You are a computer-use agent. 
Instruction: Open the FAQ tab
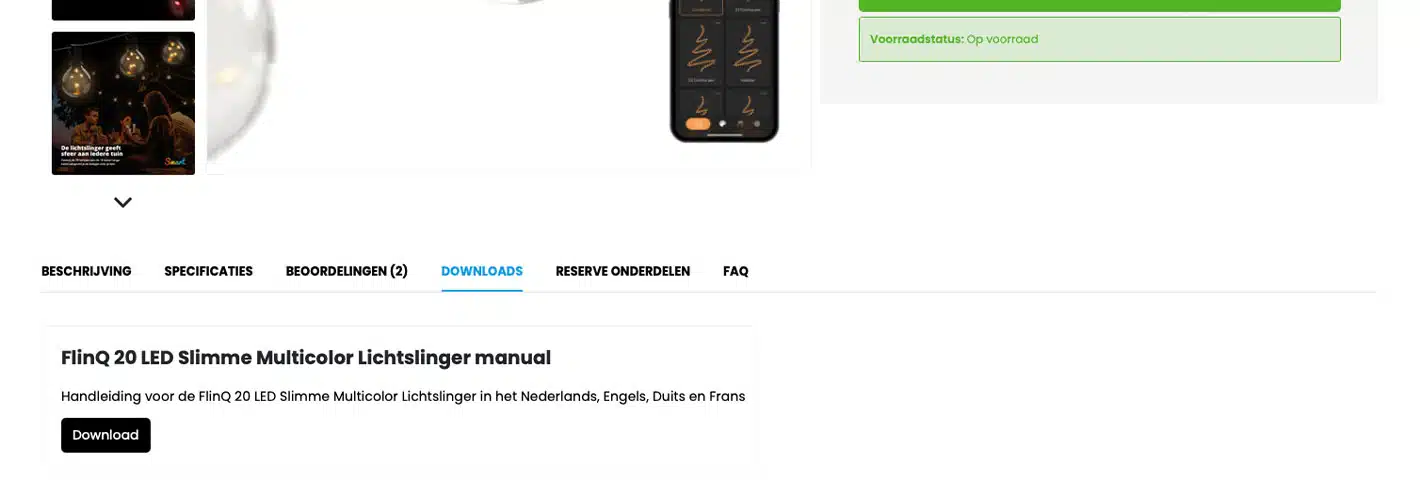click(736, 271)
